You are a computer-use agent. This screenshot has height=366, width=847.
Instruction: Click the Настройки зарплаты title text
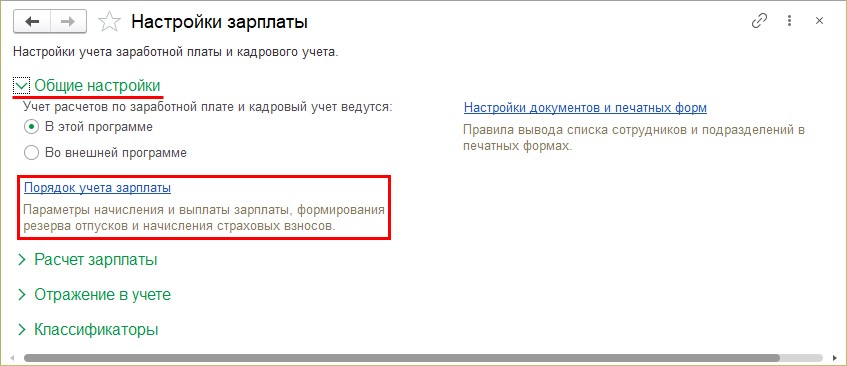(220, 22)
